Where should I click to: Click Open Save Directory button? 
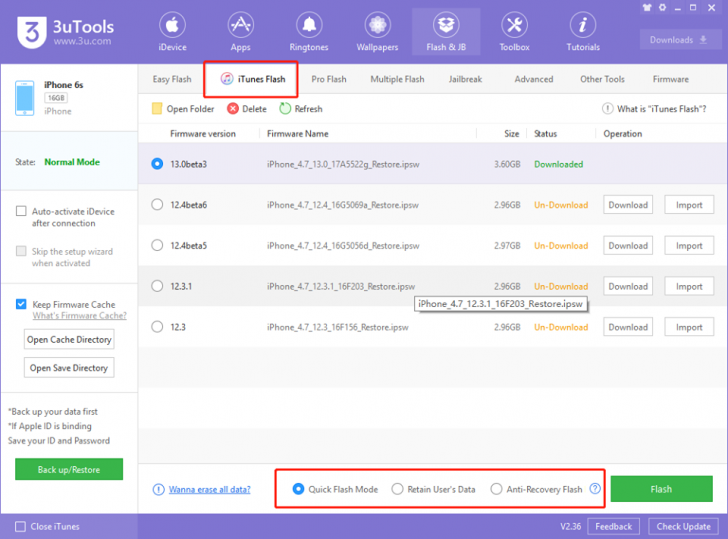point(69,368)
